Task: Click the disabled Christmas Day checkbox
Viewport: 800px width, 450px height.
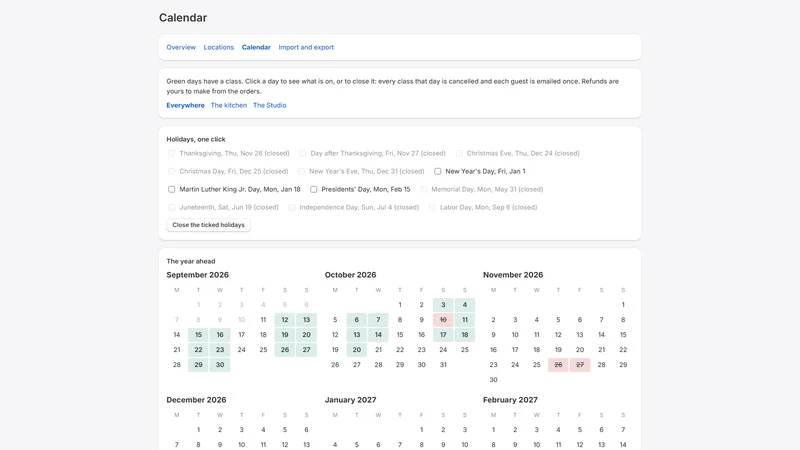Action: pyautogui.click(x=171, y=171)
